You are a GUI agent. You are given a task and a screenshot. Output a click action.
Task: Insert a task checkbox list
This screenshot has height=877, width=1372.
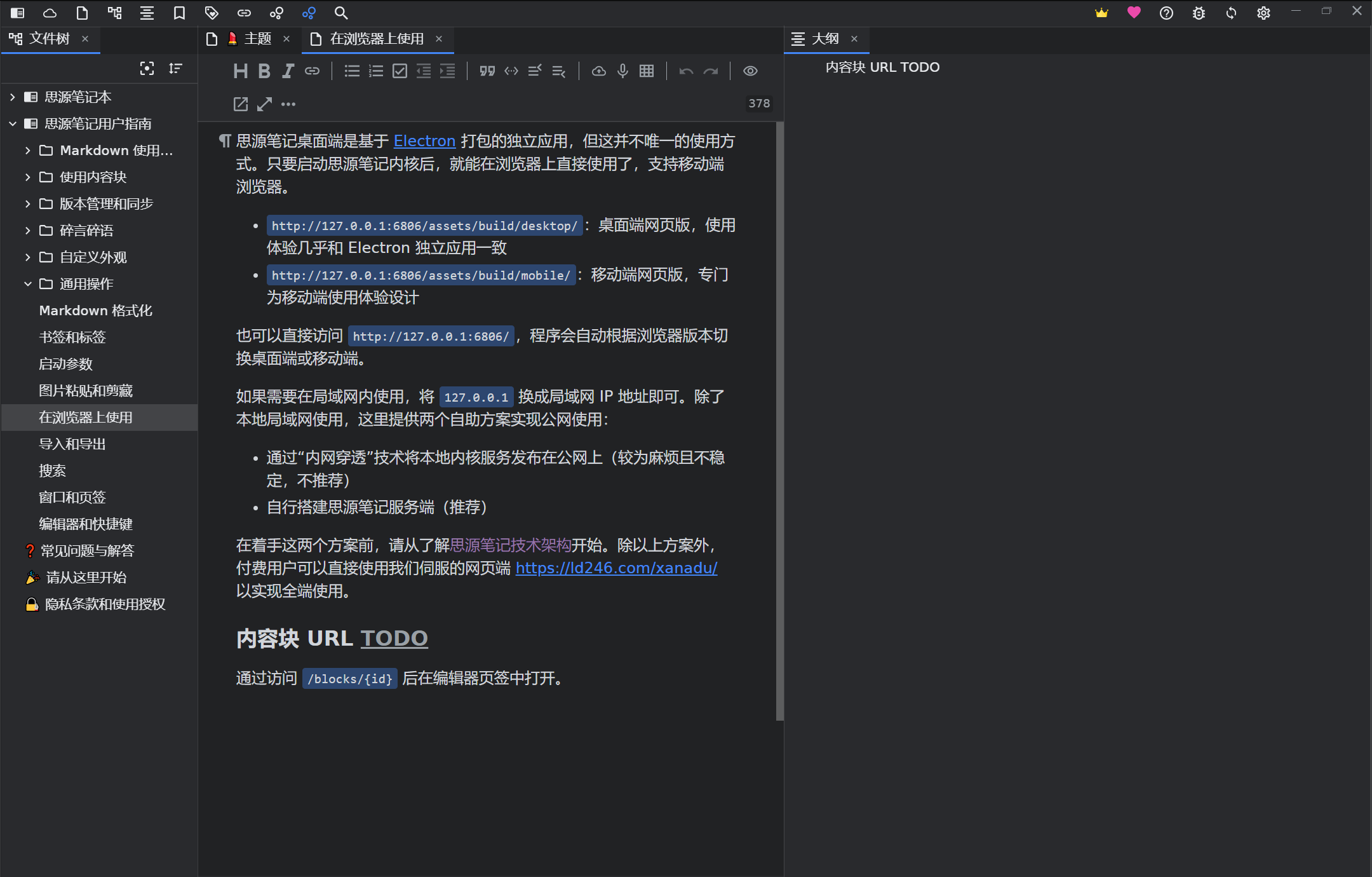pos(400,71)
